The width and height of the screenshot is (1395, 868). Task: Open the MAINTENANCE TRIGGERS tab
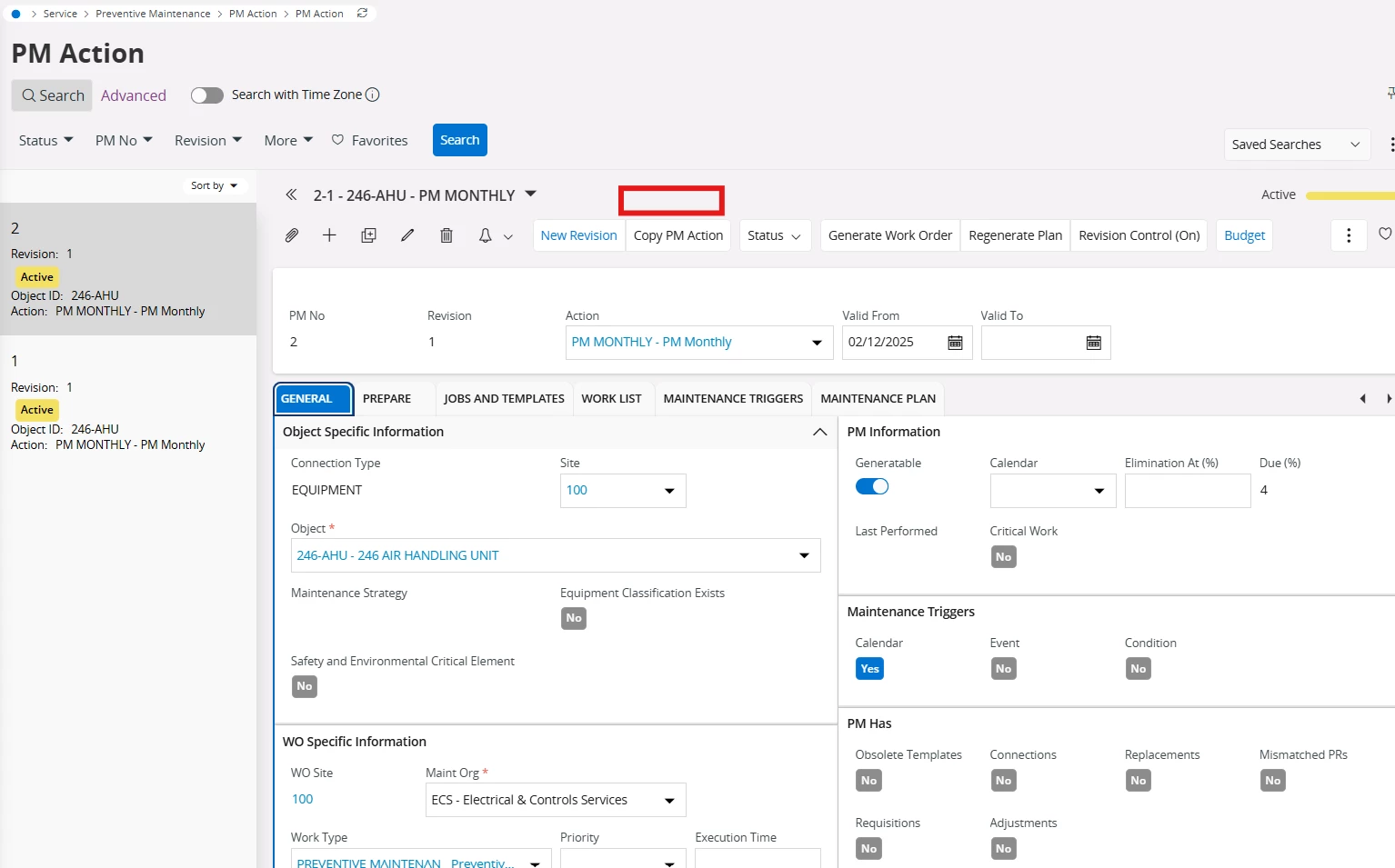click(733, 398)
